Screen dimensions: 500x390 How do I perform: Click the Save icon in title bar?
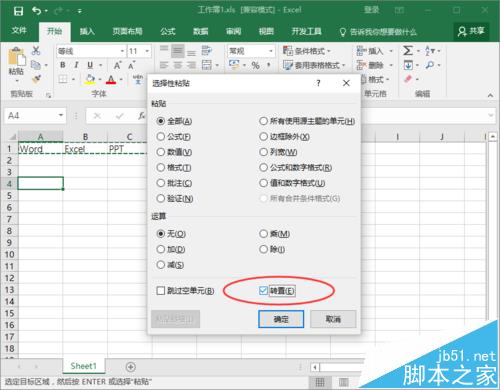pyautogui.click(x=18, y=11)
